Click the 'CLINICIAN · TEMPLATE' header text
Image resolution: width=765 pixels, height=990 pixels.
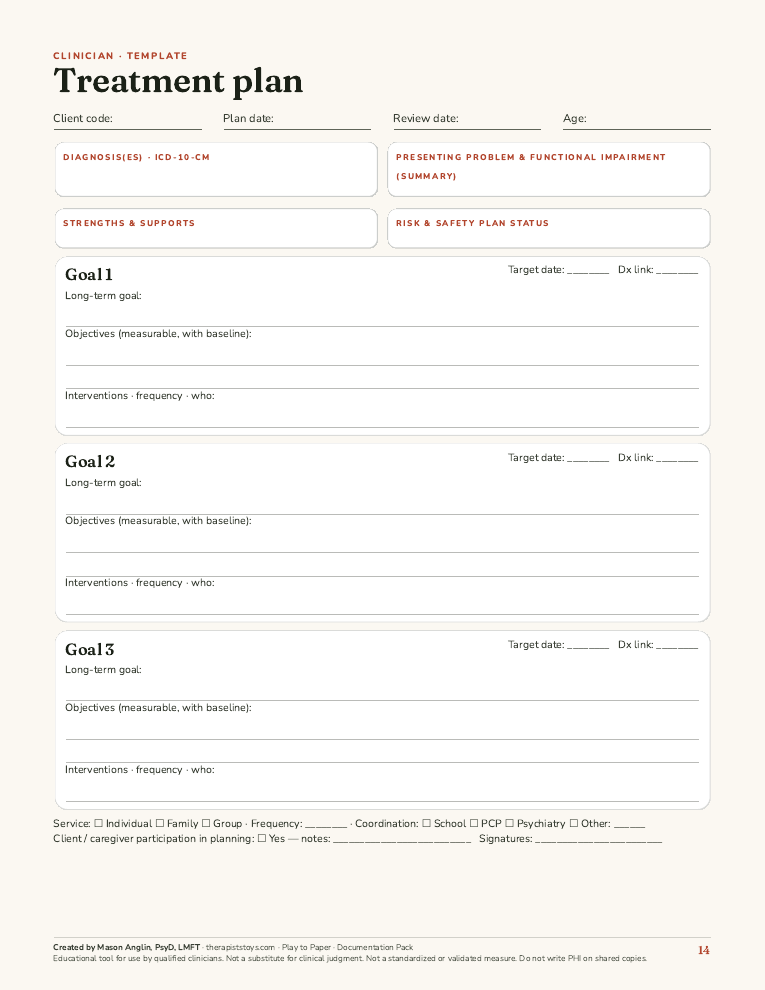[120, 56]
